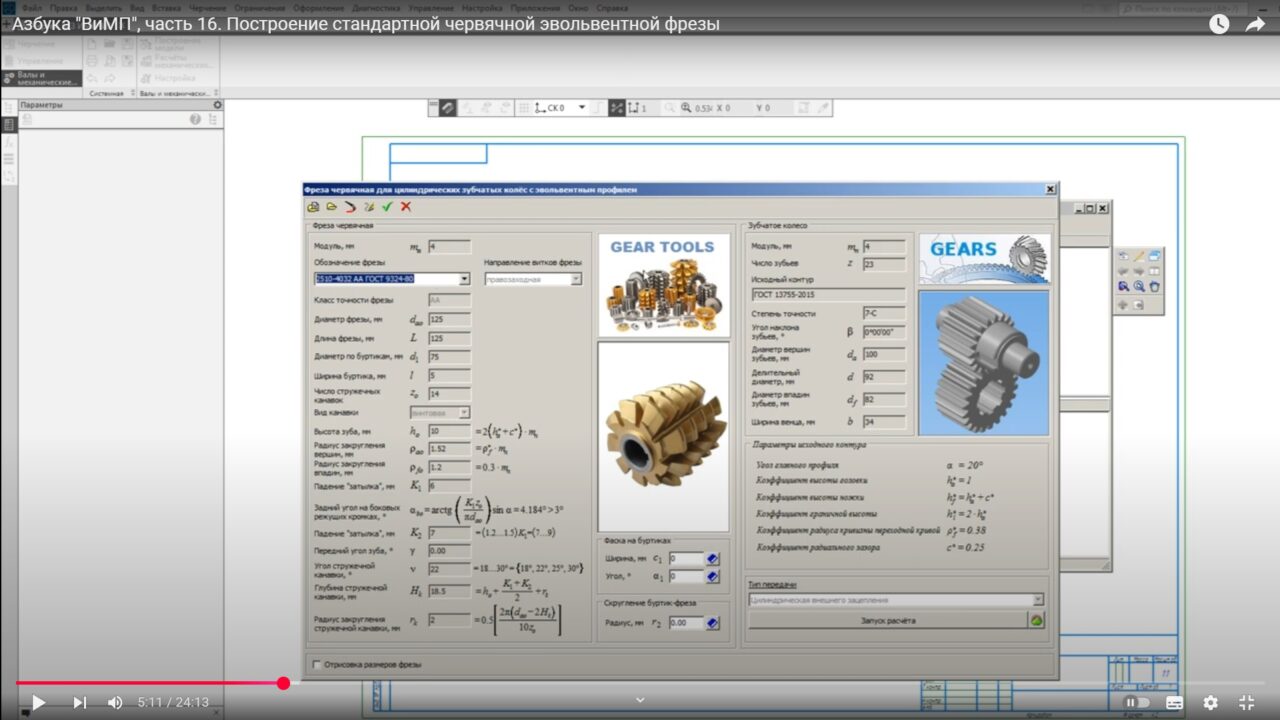Open the Черчение menu

[208, 7]
